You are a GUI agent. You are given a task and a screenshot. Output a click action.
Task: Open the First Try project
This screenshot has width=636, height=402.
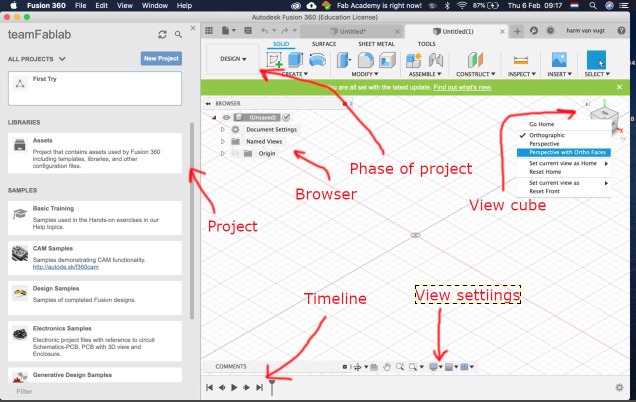pyautogui.click(x=95, y=88)
